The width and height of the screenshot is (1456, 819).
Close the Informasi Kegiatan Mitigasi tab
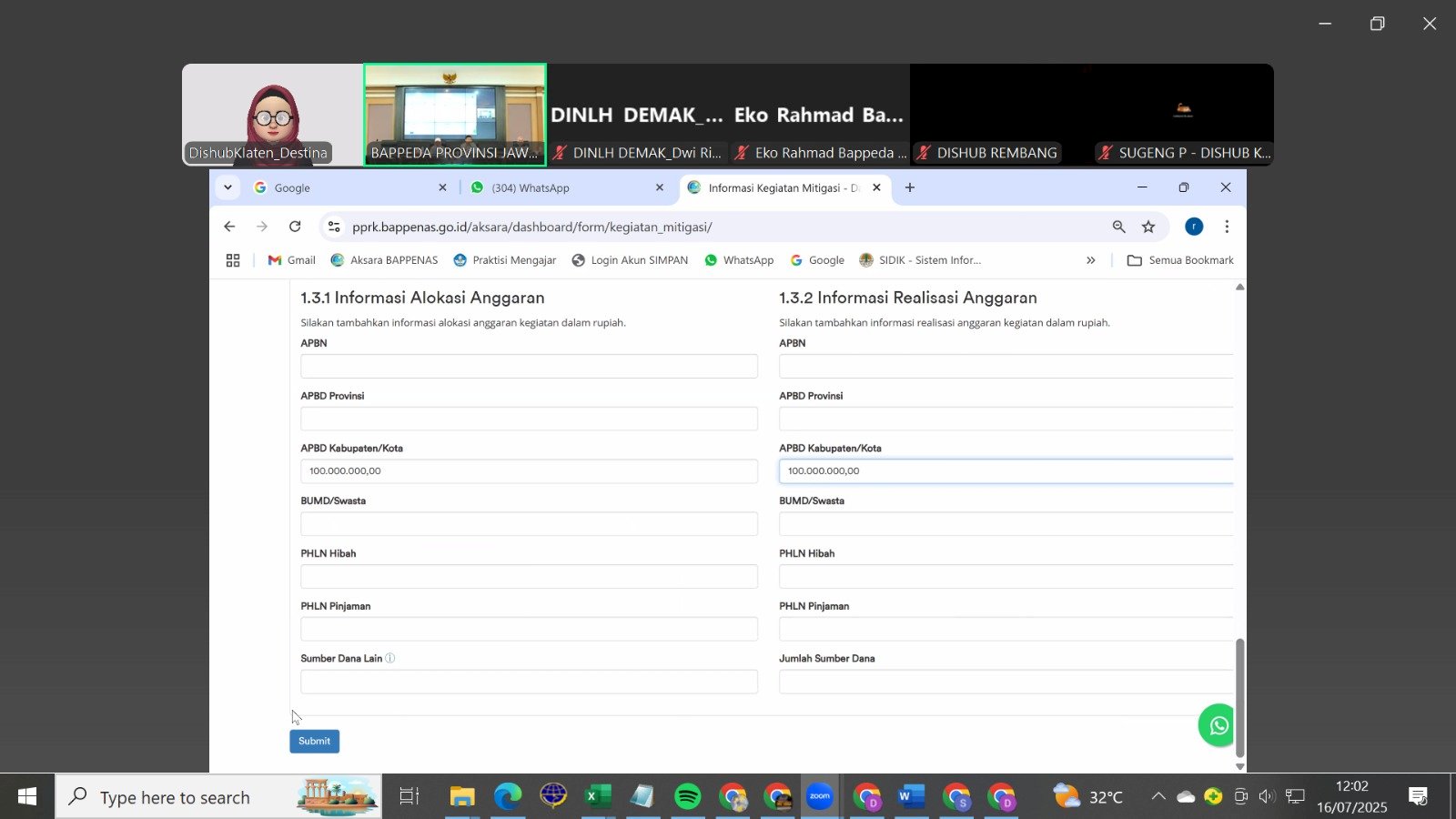coord(876,187)
